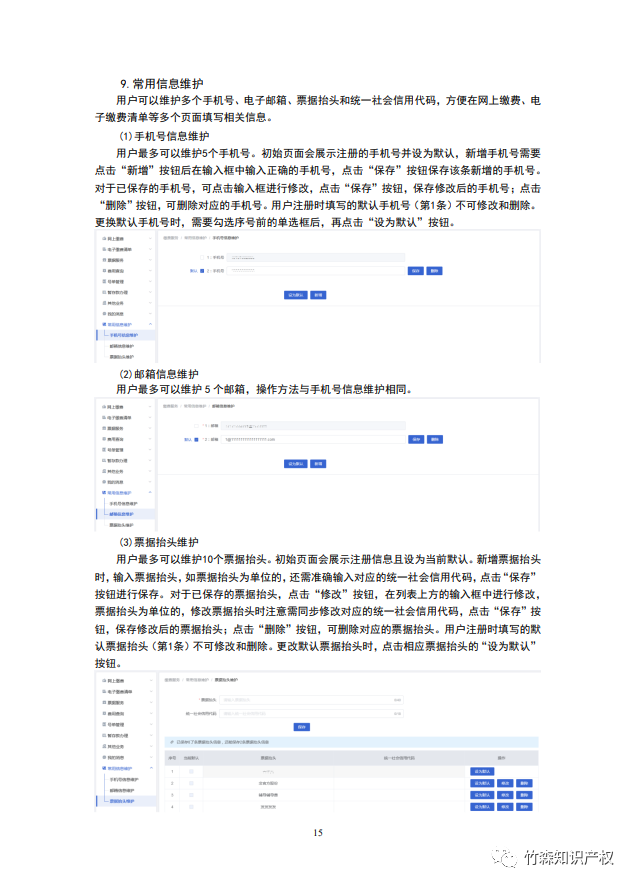Click 删除 button in invoice table row 2
The image size is (634, 886).
click(x=524, y=784)
